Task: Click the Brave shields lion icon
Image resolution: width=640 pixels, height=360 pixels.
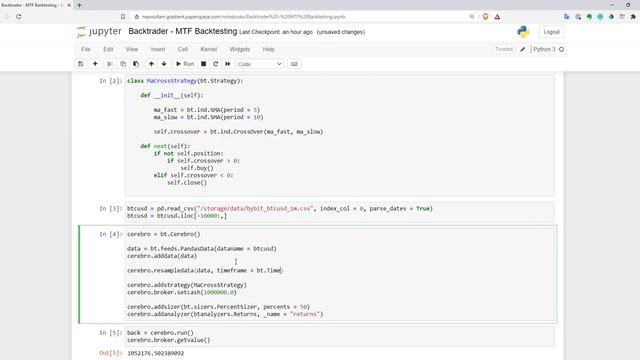Action: tap(485, 17)
